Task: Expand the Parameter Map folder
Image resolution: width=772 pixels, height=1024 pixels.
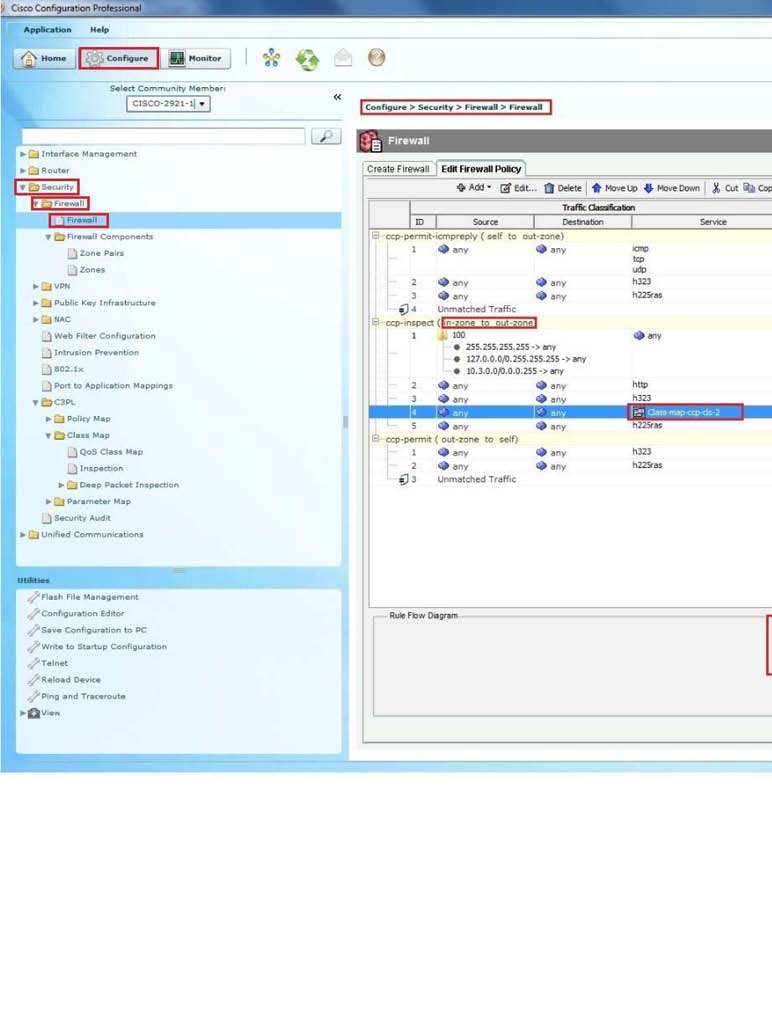Action: [x=48, y=502]
